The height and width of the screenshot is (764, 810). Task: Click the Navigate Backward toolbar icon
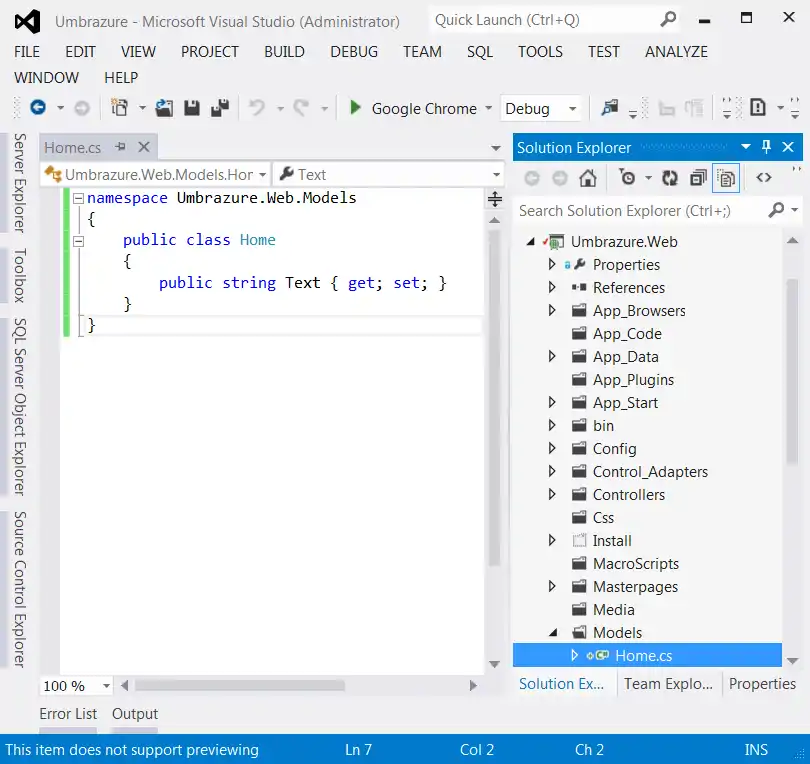(38, 108)
